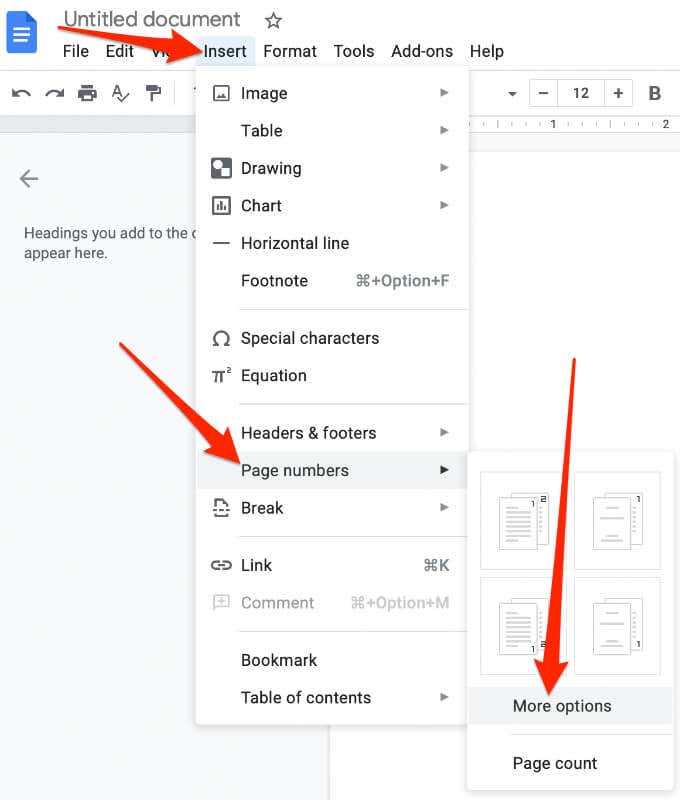680x800 pixels.
Task: Increase font size with plus button
Action: pos(618,93)
